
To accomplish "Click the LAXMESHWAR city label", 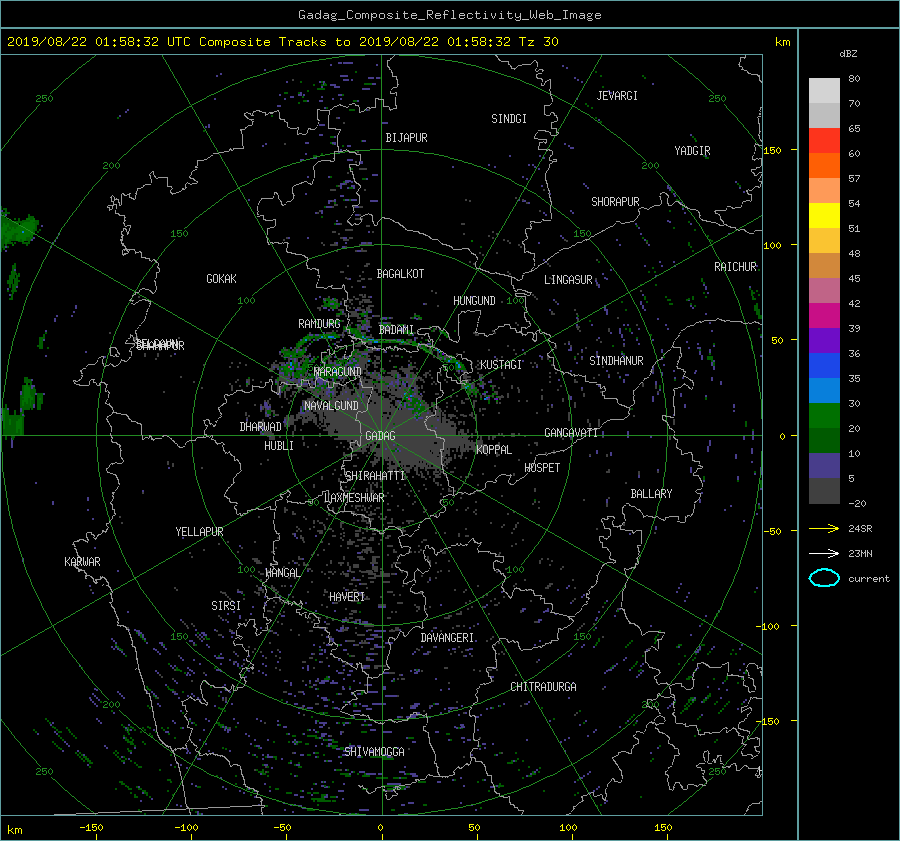I will pyautogui.click(x=354, y=498).
